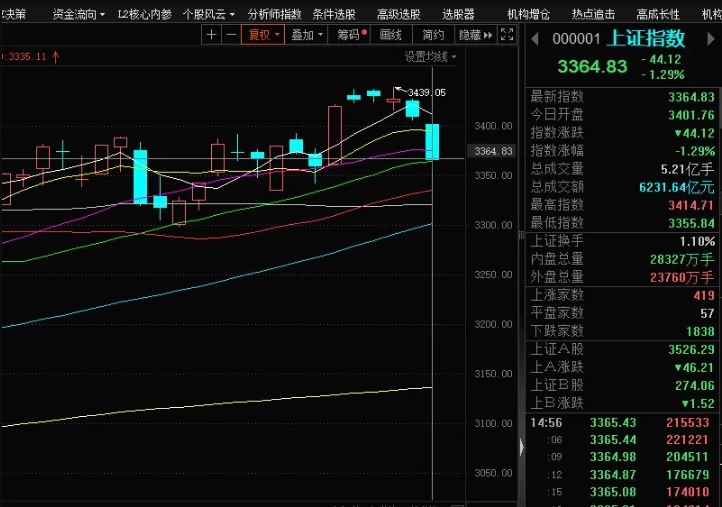This screenshot has width=722, height=507.
Task: Click the 上证指数 stock name title
Action: click(x=646, y=39)
